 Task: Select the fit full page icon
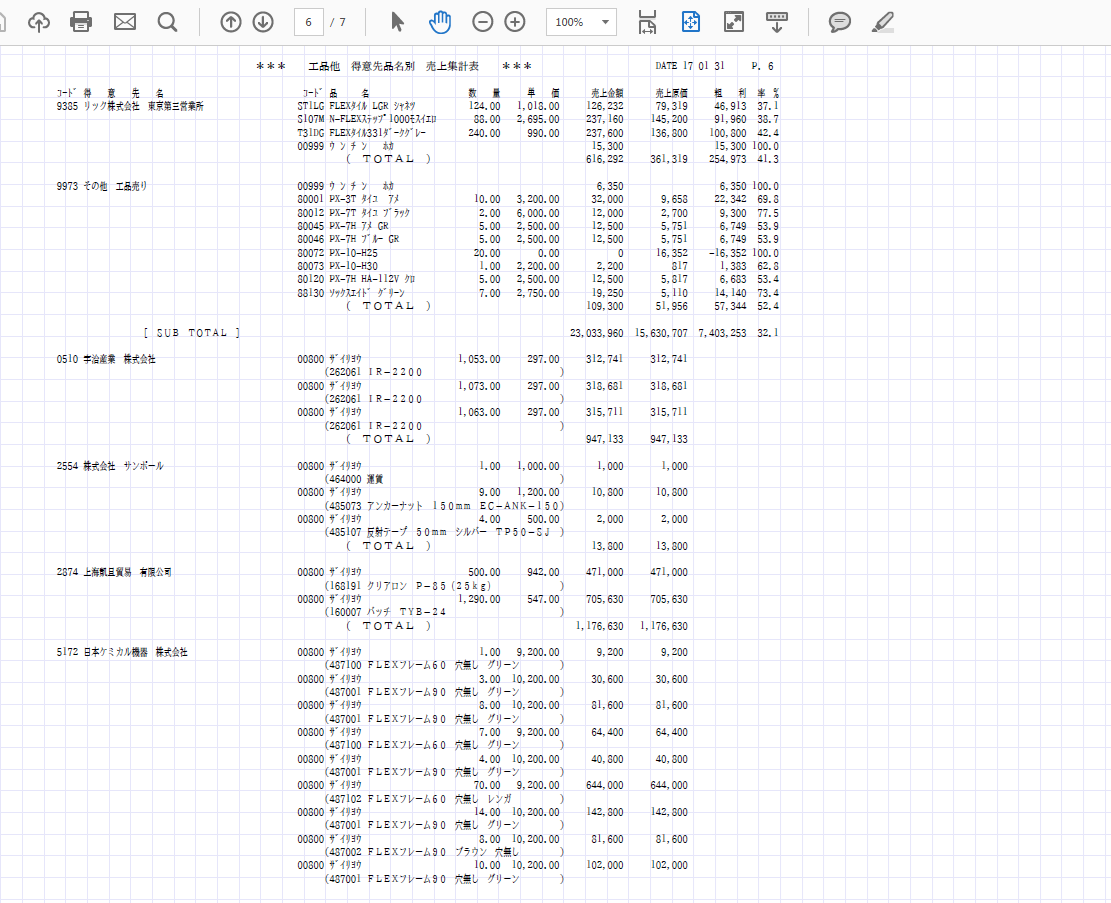point(690,22)
